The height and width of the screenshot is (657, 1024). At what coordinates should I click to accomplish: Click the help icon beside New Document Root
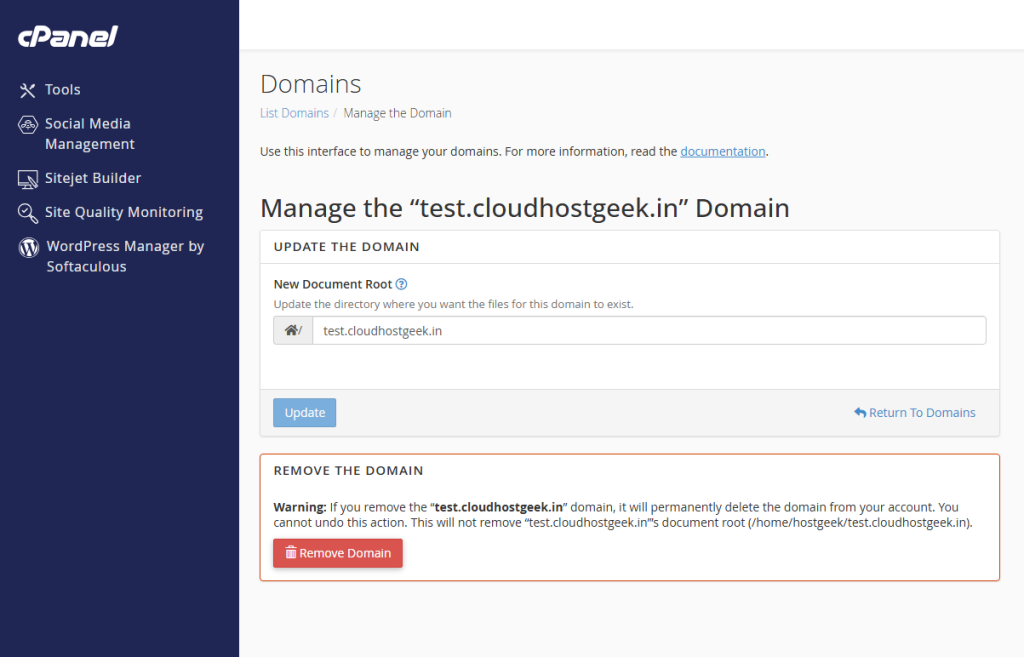coord(401,284)
